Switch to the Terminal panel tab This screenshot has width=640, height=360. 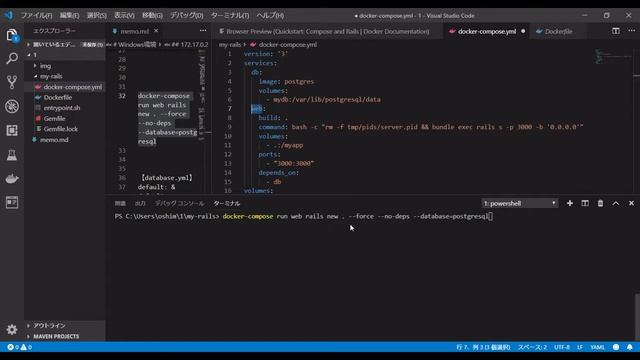pyautogui.click(x=227, y=203)
